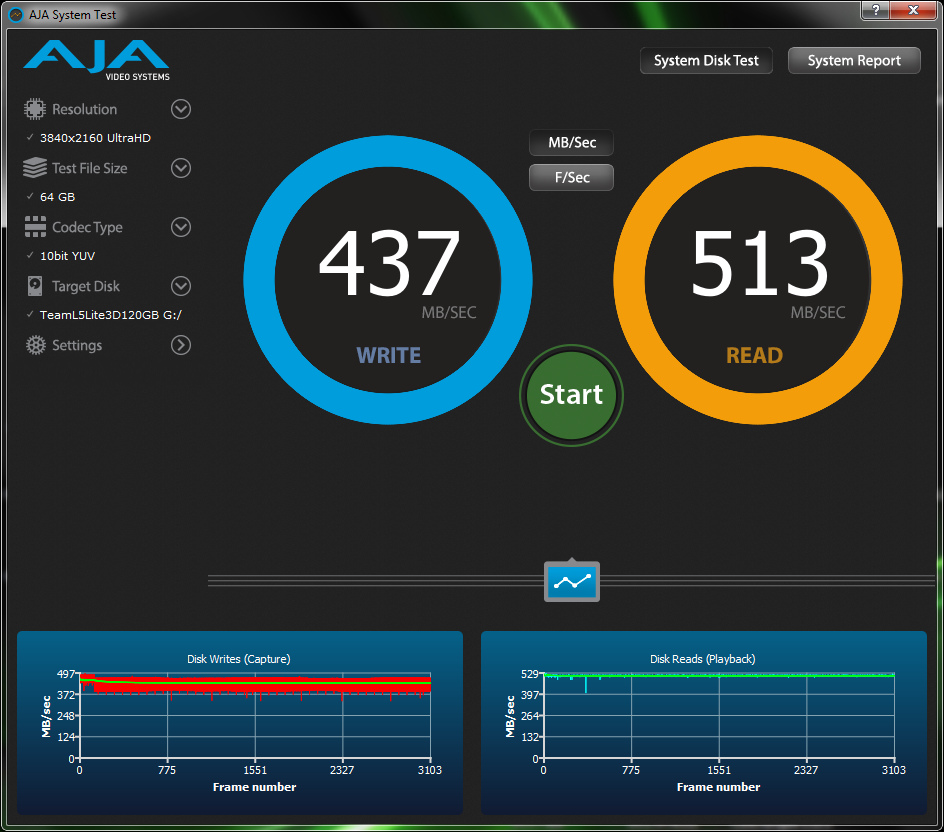Close the AJA System Test window

[913, 10]
